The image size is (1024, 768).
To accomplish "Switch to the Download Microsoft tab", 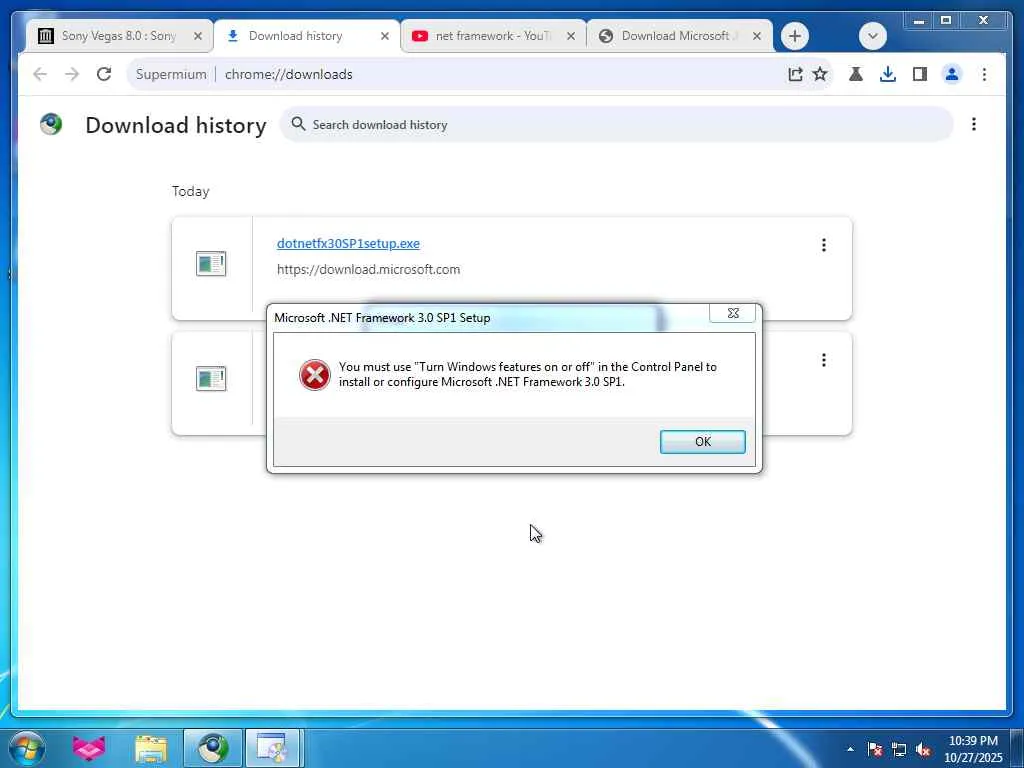I will (x=679, y=36).
